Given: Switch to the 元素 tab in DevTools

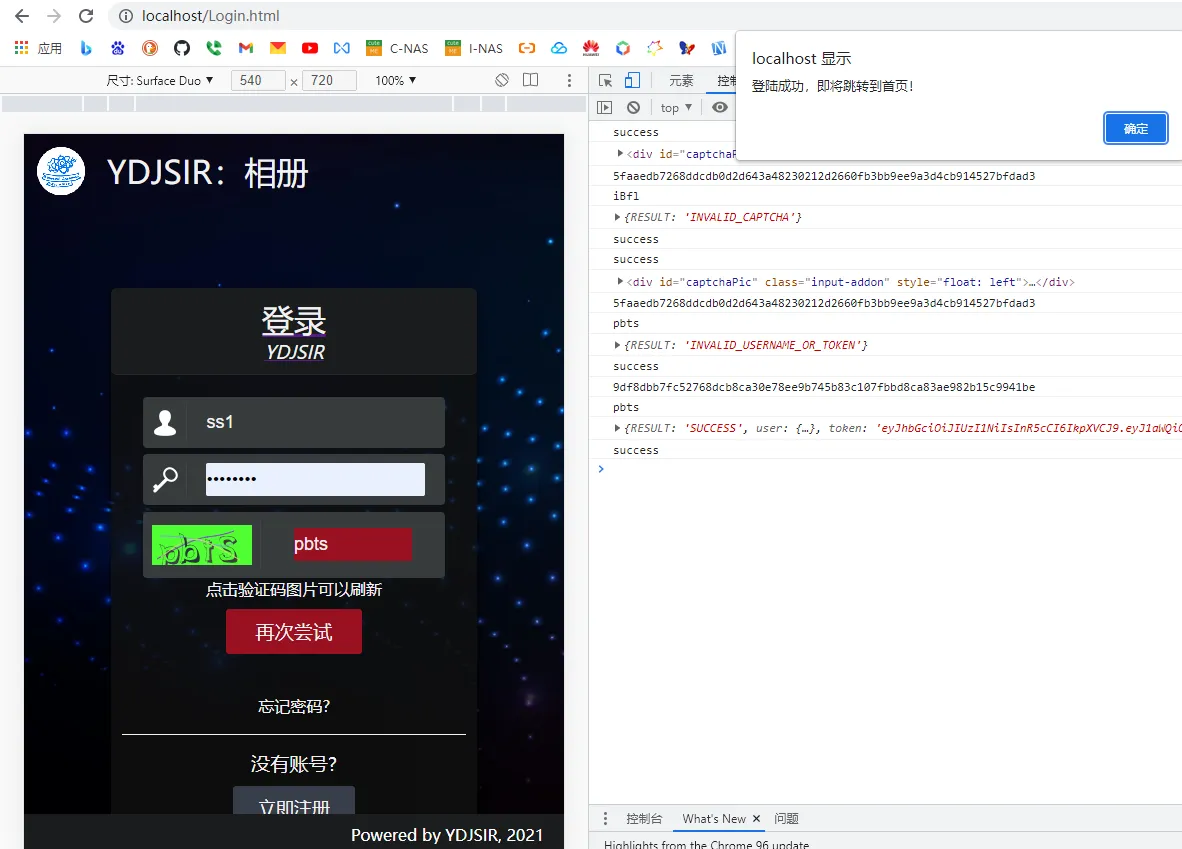Looking at the screenshot, I should click(681, 81).
